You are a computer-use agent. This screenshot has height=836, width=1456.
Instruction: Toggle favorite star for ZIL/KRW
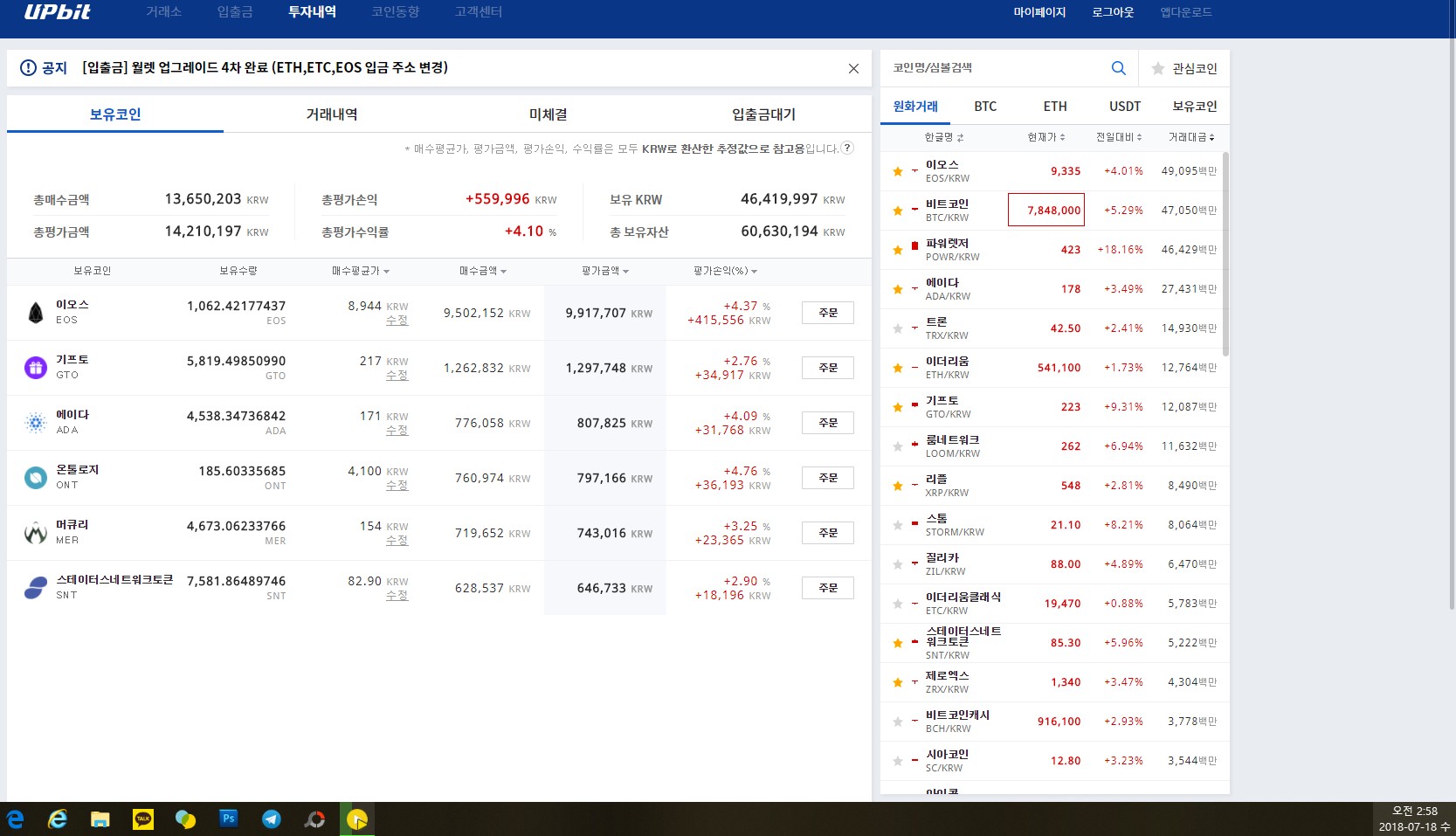click(898, 564)
